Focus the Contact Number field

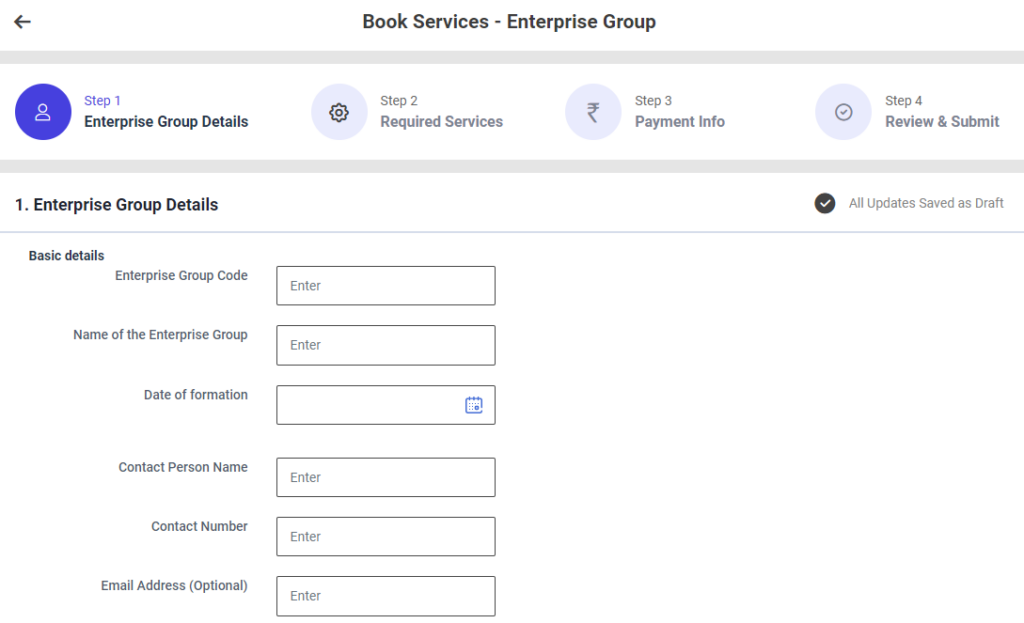pos(385,536)
